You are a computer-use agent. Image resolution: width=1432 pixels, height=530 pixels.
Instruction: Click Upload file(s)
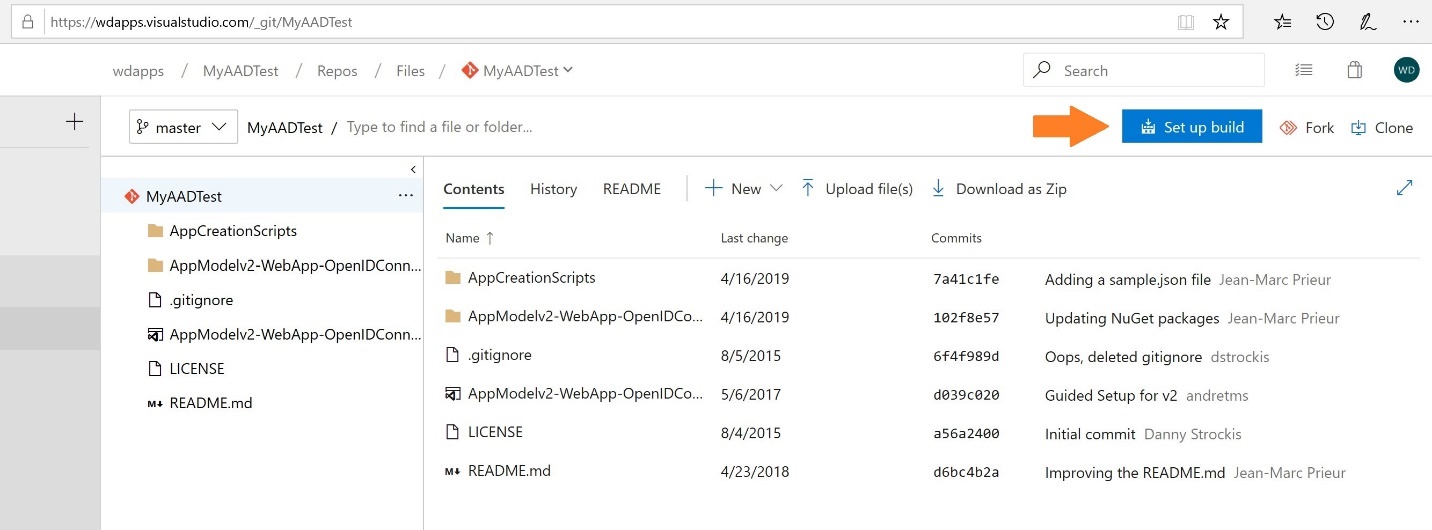coord(857,188)
